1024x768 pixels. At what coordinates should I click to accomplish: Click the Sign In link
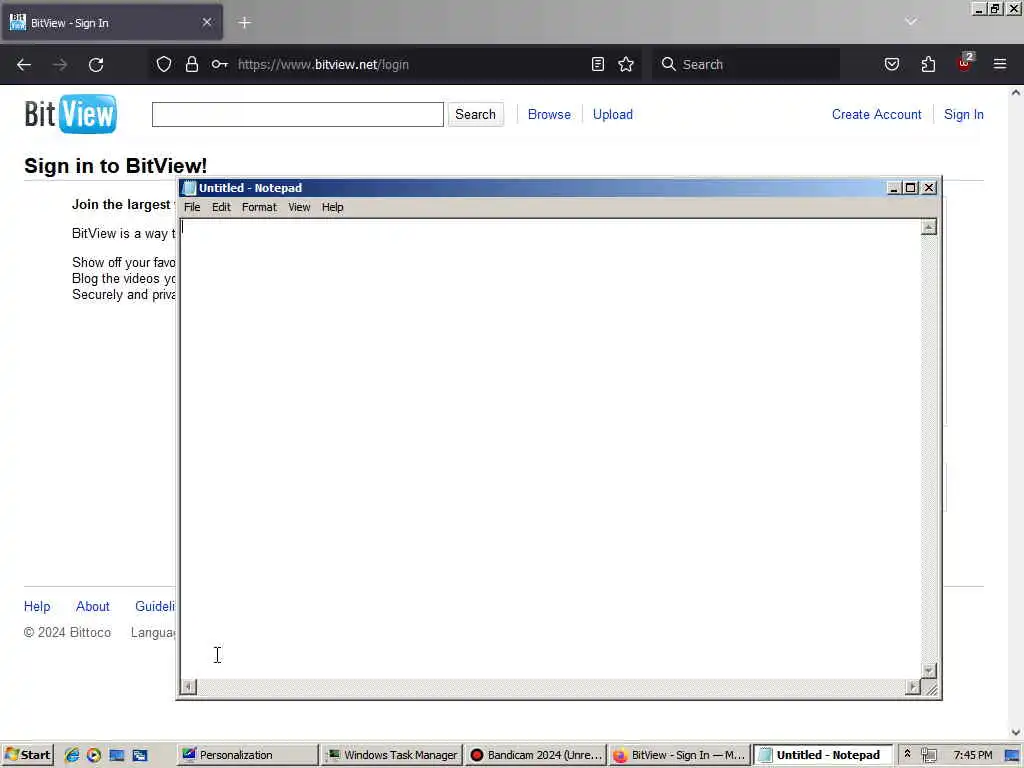(963, 114)
